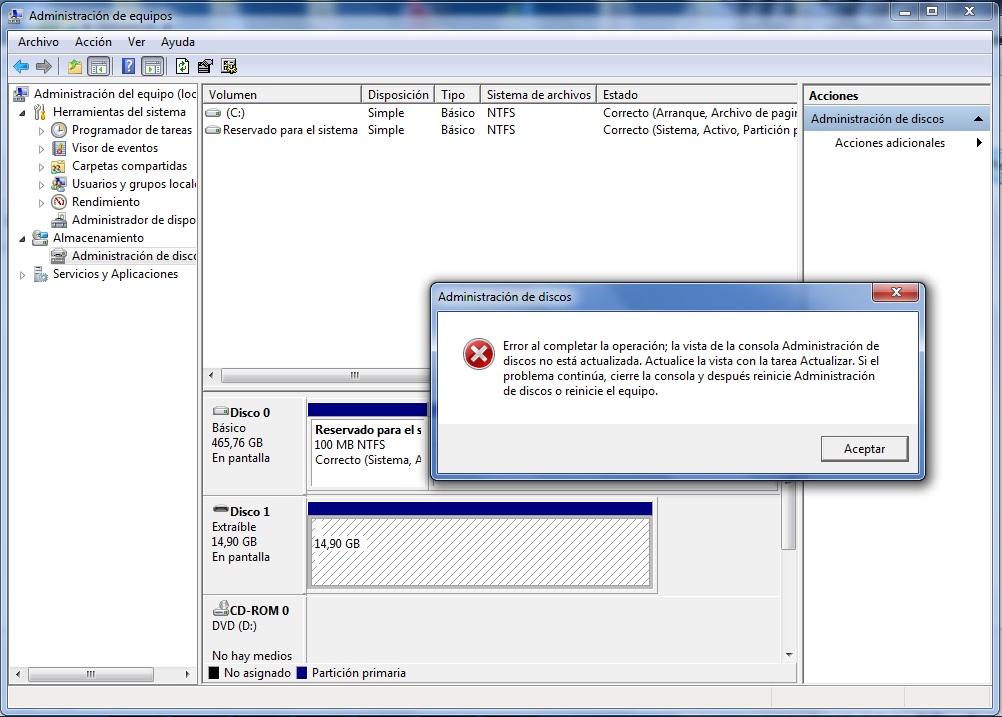Click the blue Back arrow in the toolbar
This screenshot has width=1002, height=717.
click(x=21, y=66)
